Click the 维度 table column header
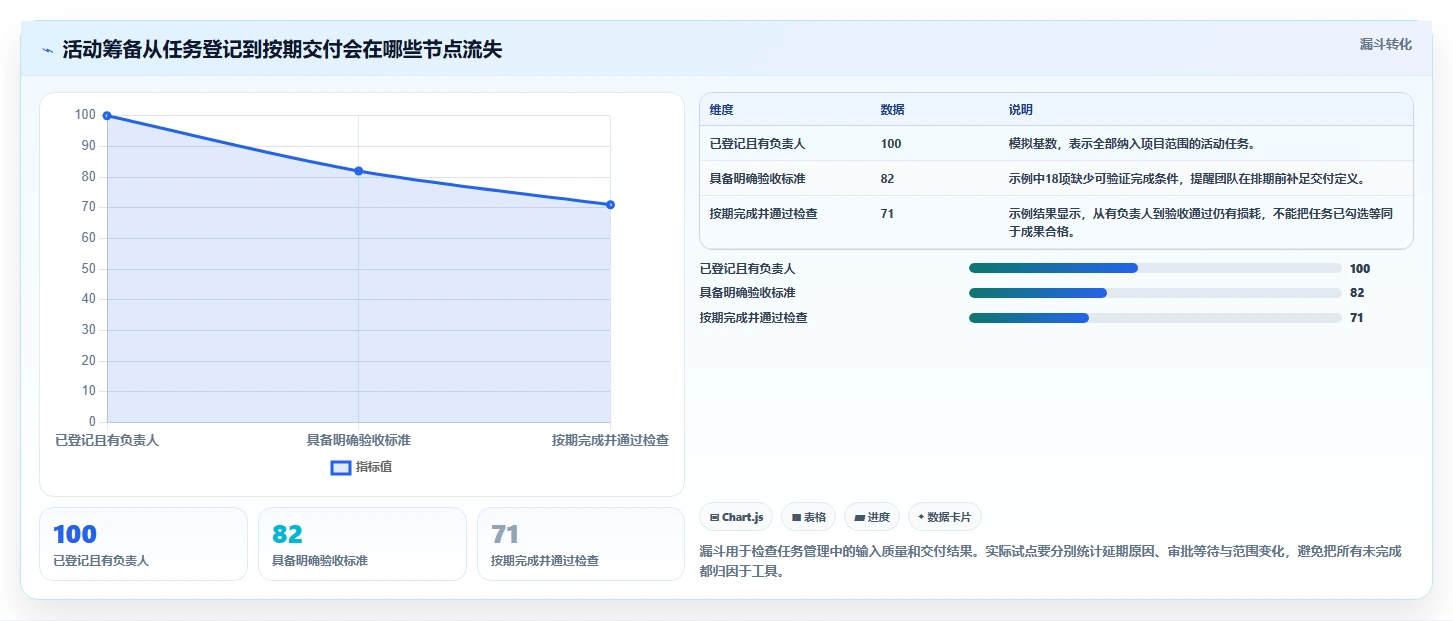Screen dimensions: 1453x621 coord(721,110)
